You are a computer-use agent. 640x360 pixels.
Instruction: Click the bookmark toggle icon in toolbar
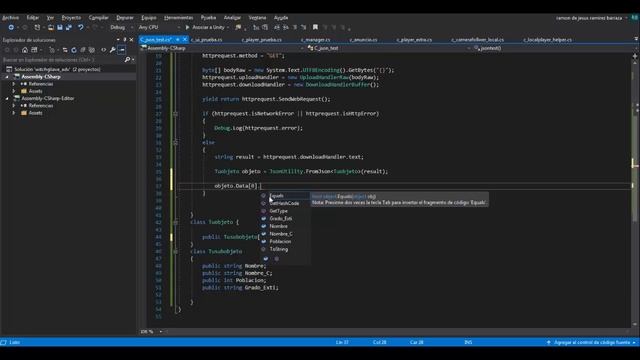(315, 27)
